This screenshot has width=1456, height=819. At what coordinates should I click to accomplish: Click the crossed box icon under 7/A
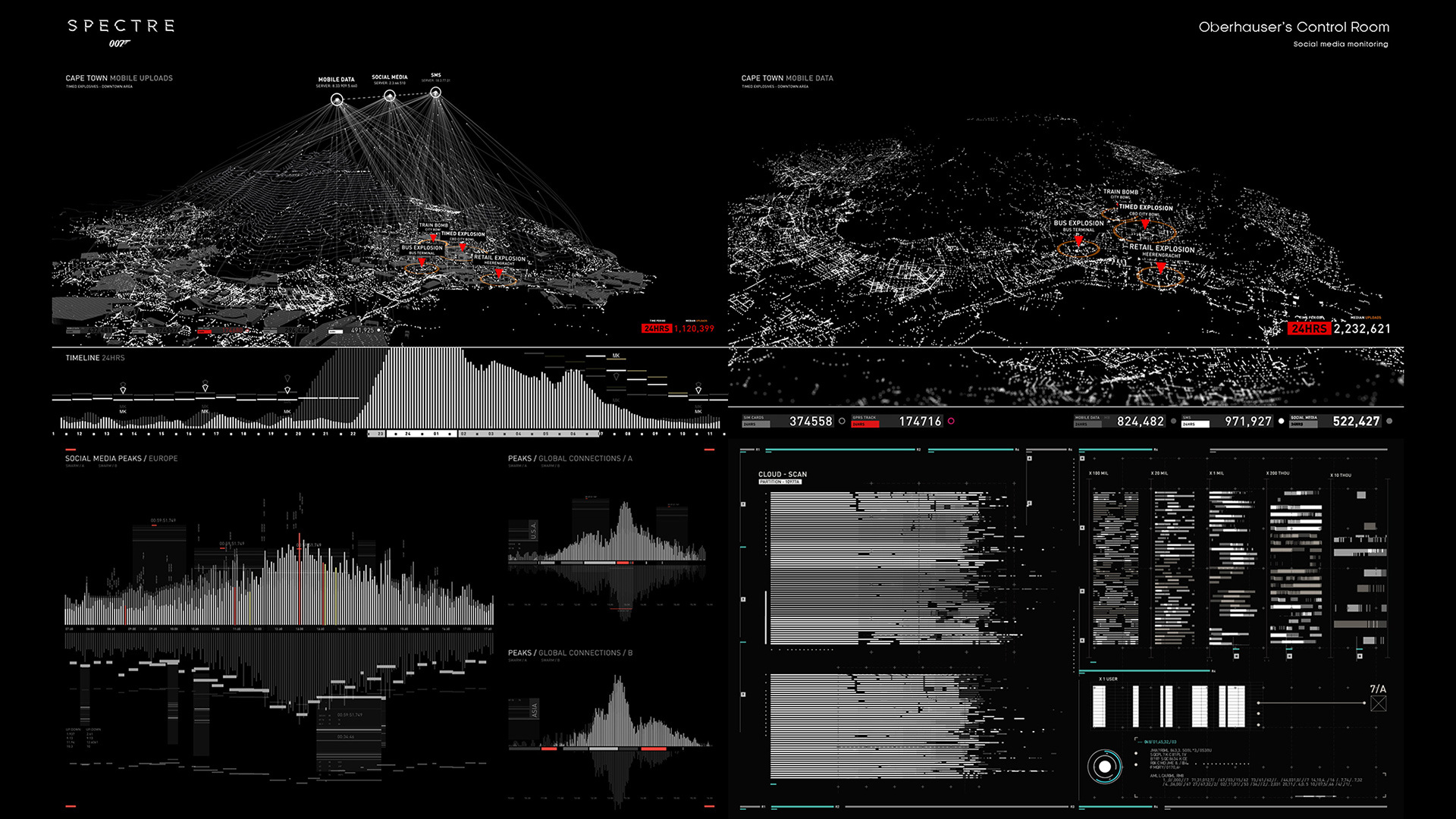tap(1378, 704)
